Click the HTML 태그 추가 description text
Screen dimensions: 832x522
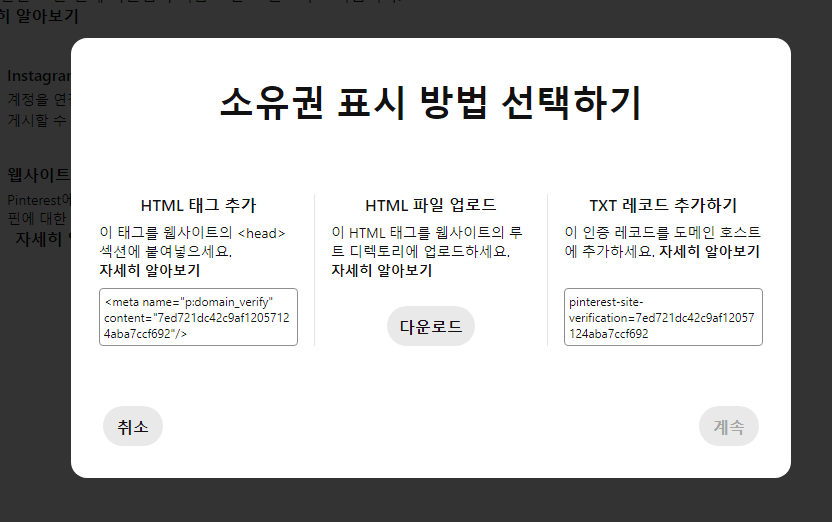coord(192,242)
